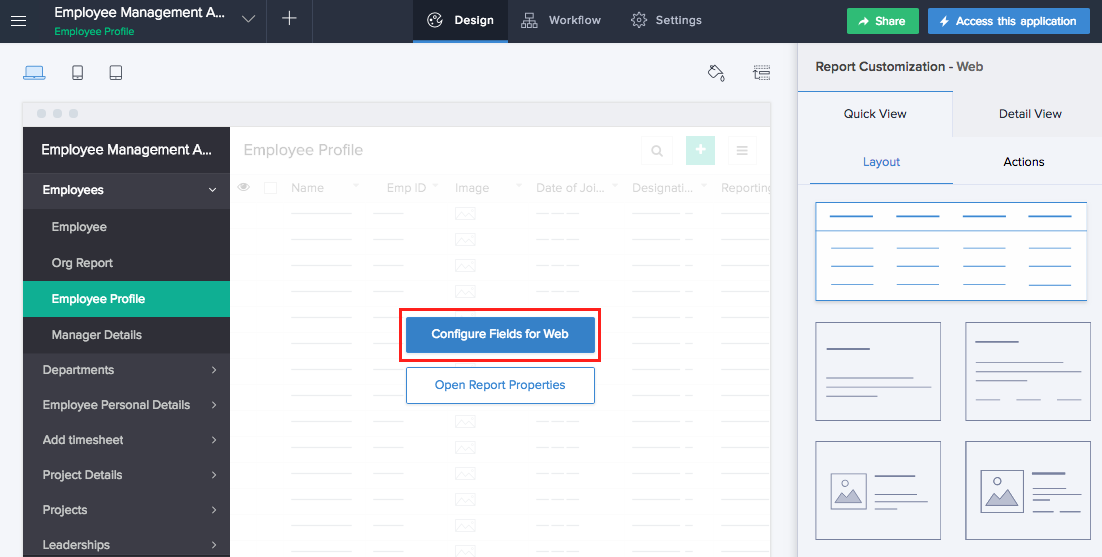Click the Reporting column header

coord(746,188)
